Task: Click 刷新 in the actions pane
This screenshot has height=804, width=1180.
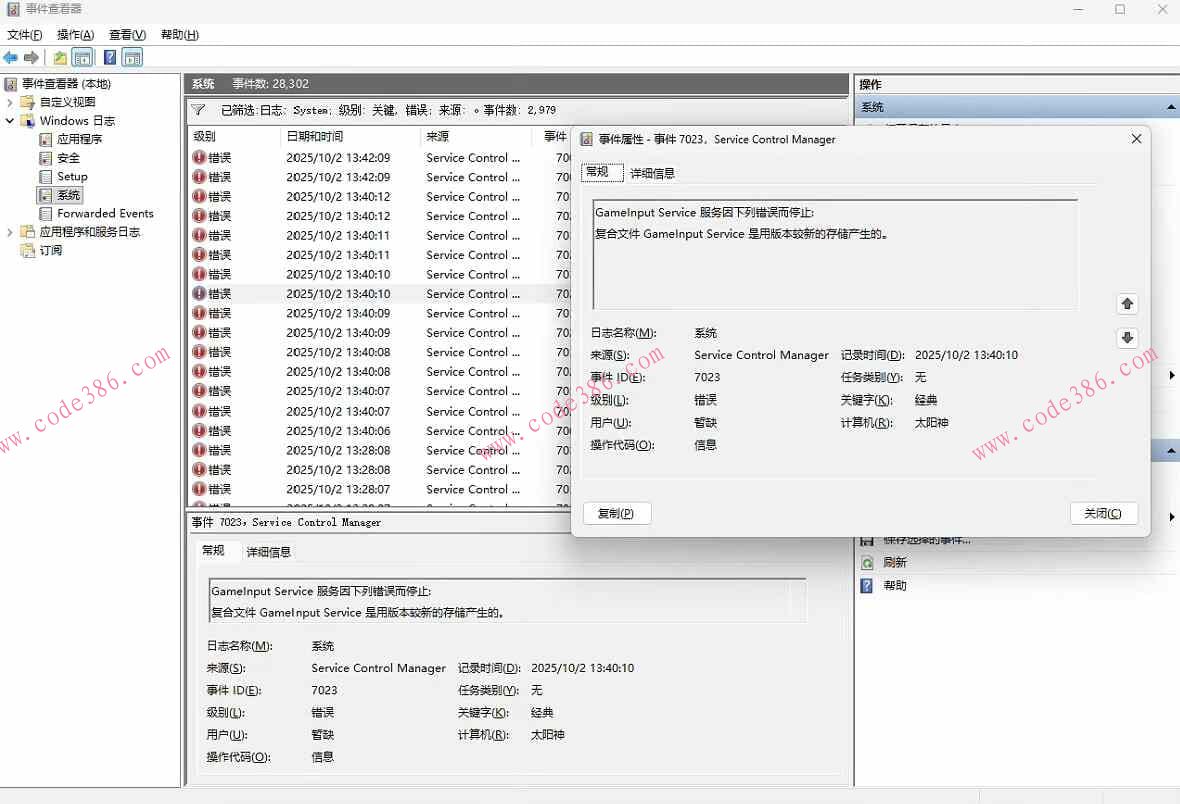Action: 895,562
